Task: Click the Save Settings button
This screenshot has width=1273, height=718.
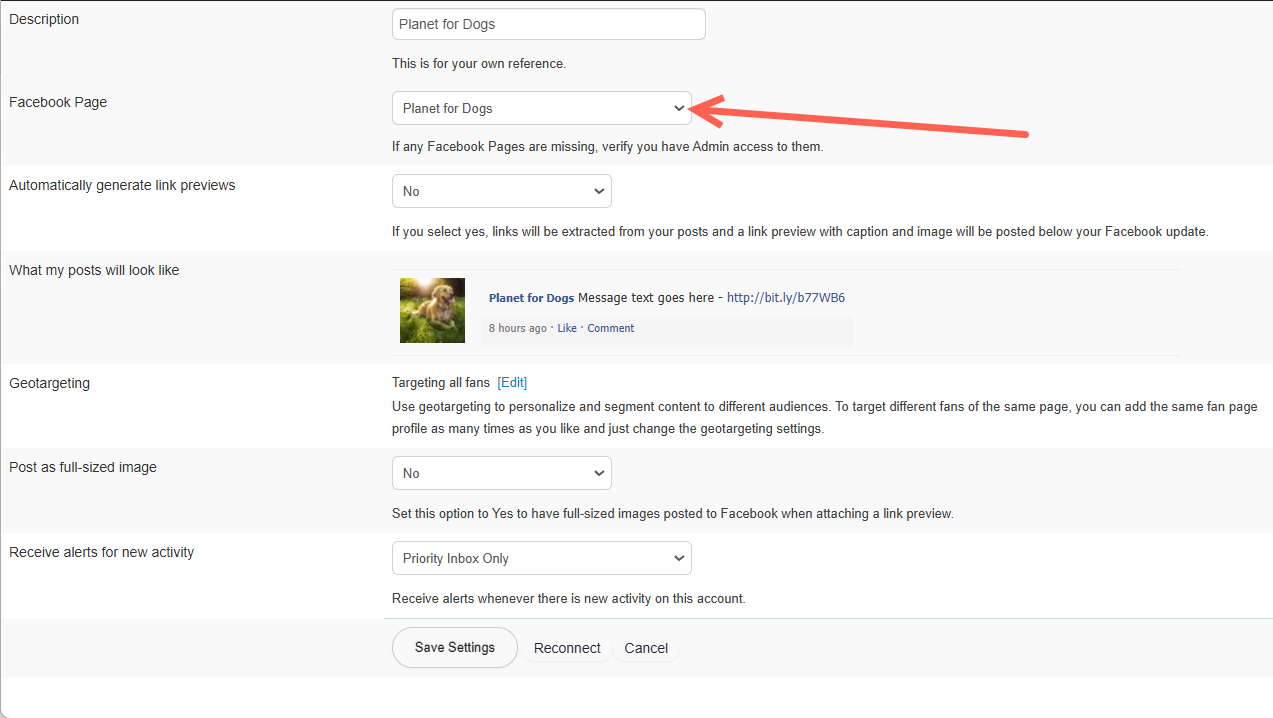Action: click(455, 647)
